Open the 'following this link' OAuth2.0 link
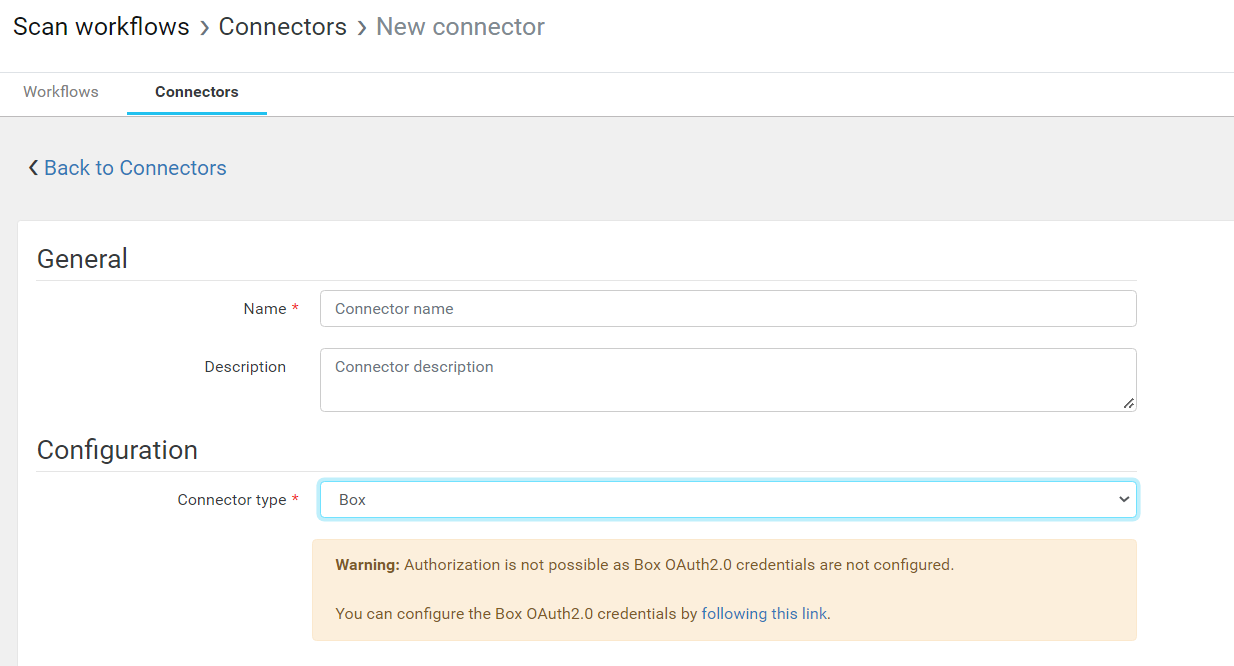 click(x=764, y=614)
